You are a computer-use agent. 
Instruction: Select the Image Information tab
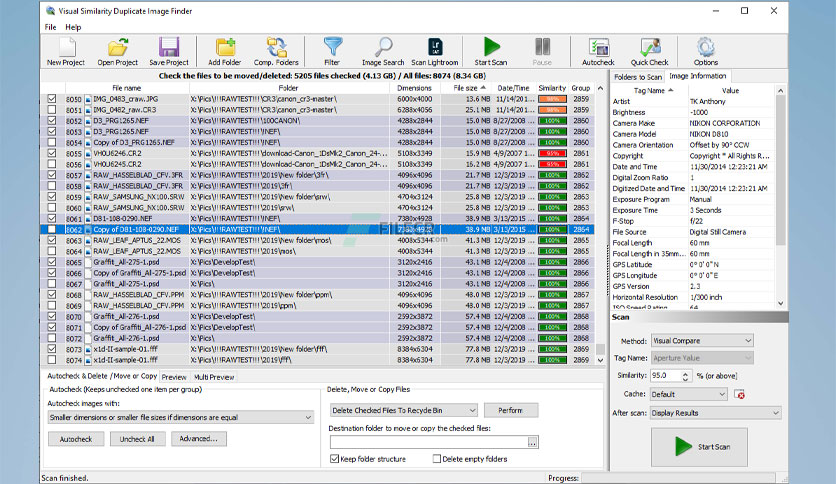click(697, 76)
